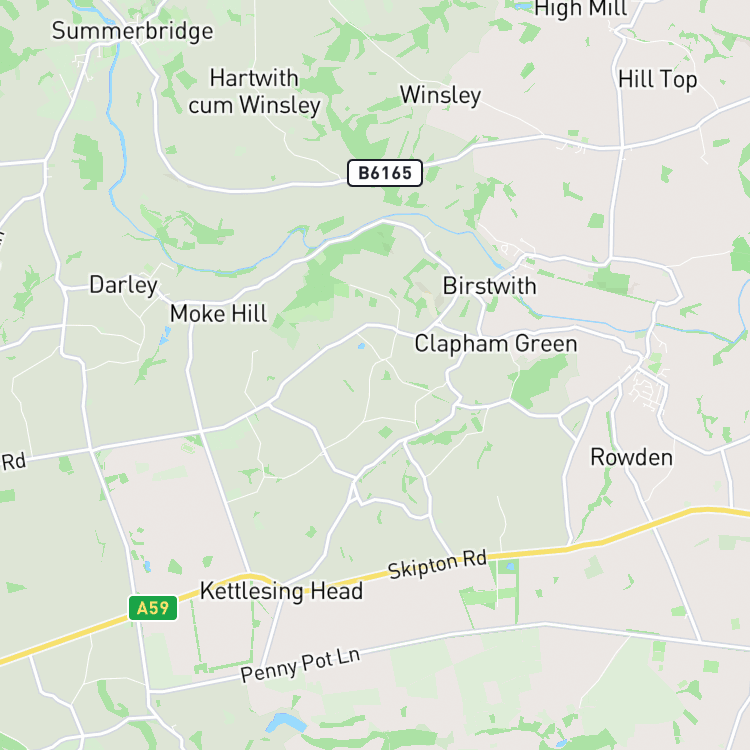Click the Hartwith cum Winsley label
This screenshot has height=750, width=750.
[254, 91]
